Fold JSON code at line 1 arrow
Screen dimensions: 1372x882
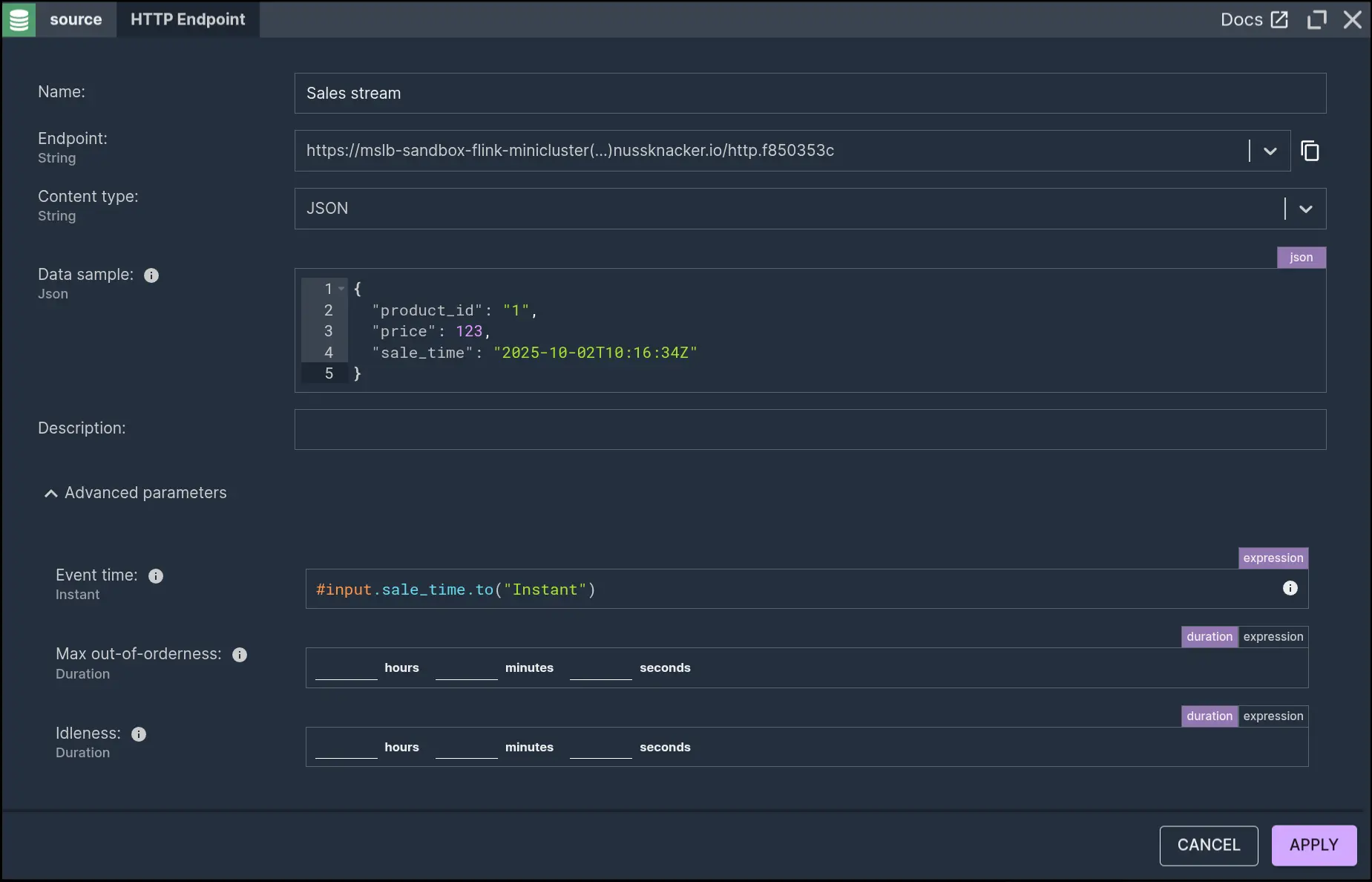pyautogui.click(x=341, y=289)
